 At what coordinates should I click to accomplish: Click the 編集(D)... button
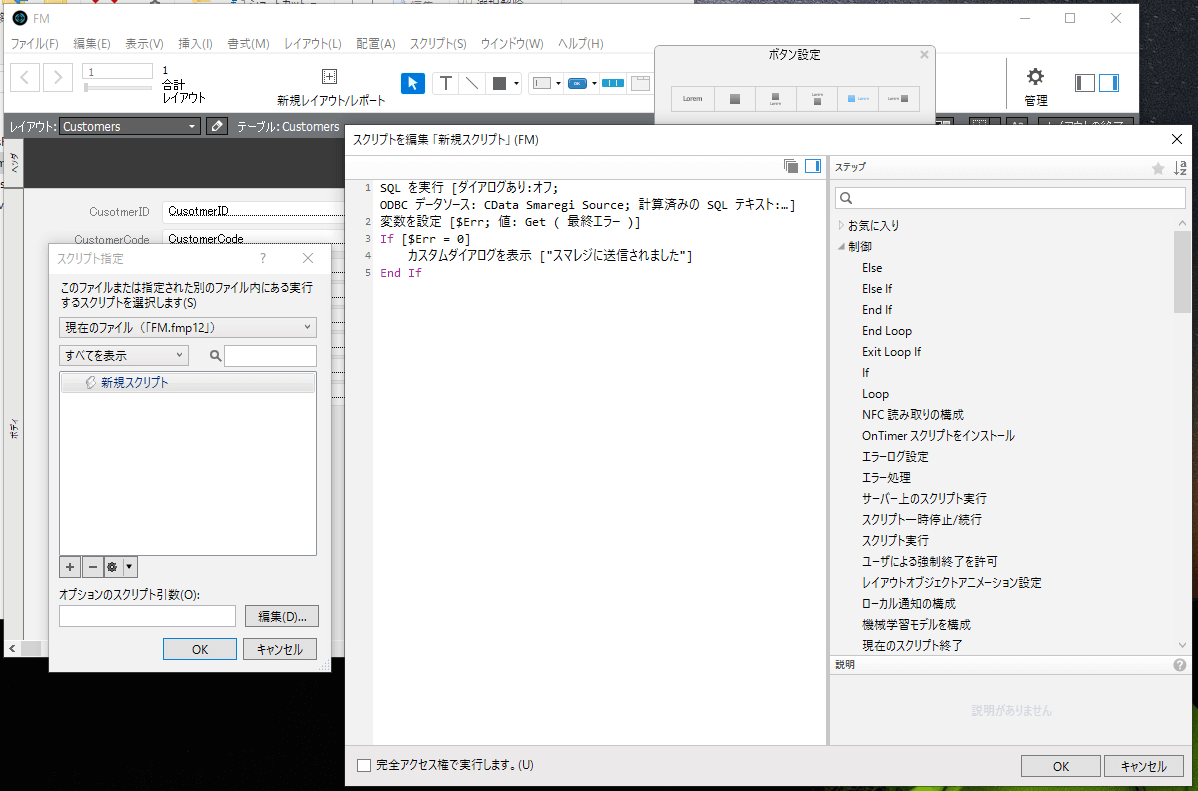(280, 616)
